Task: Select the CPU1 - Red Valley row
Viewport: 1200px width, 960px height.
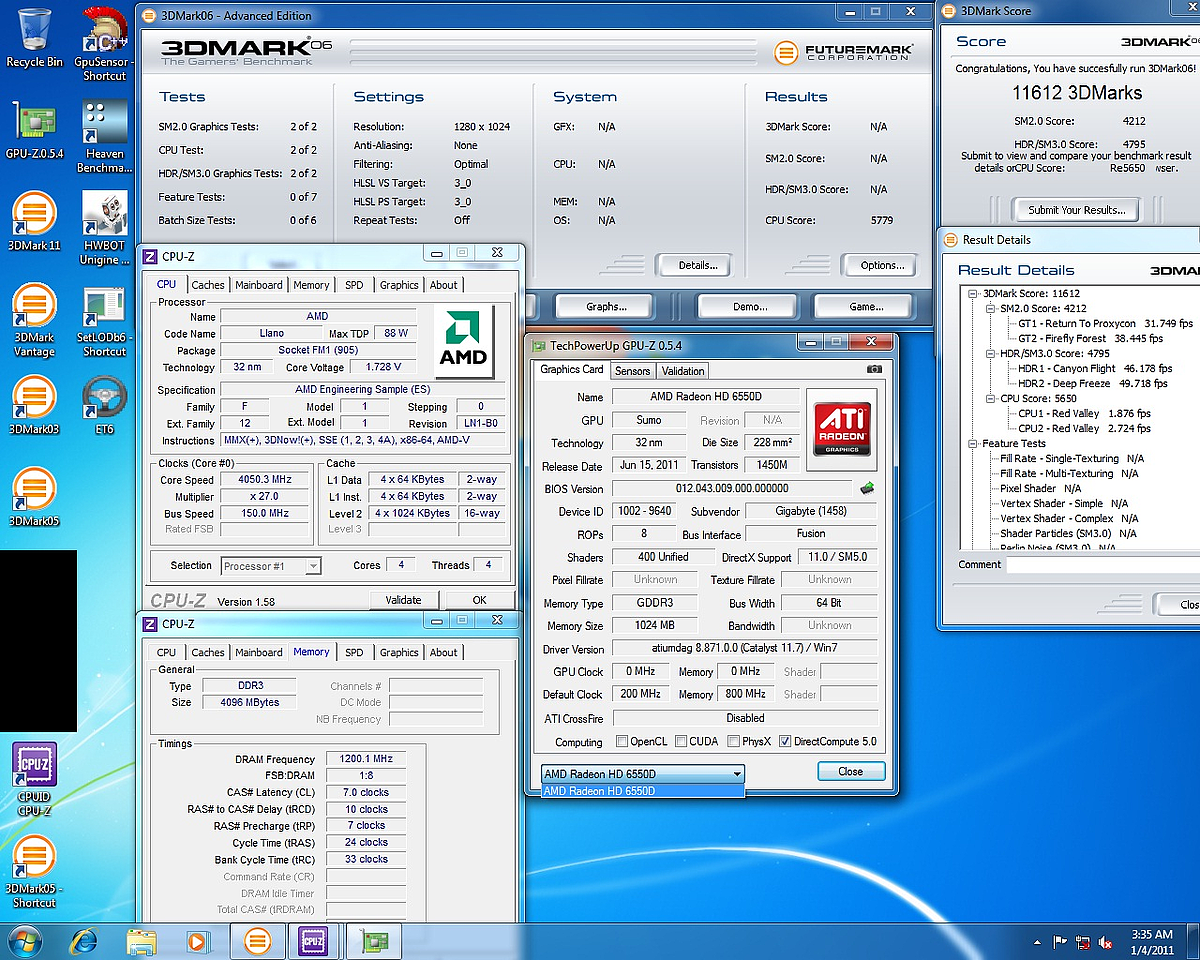Action: (x=1084, y=414)
